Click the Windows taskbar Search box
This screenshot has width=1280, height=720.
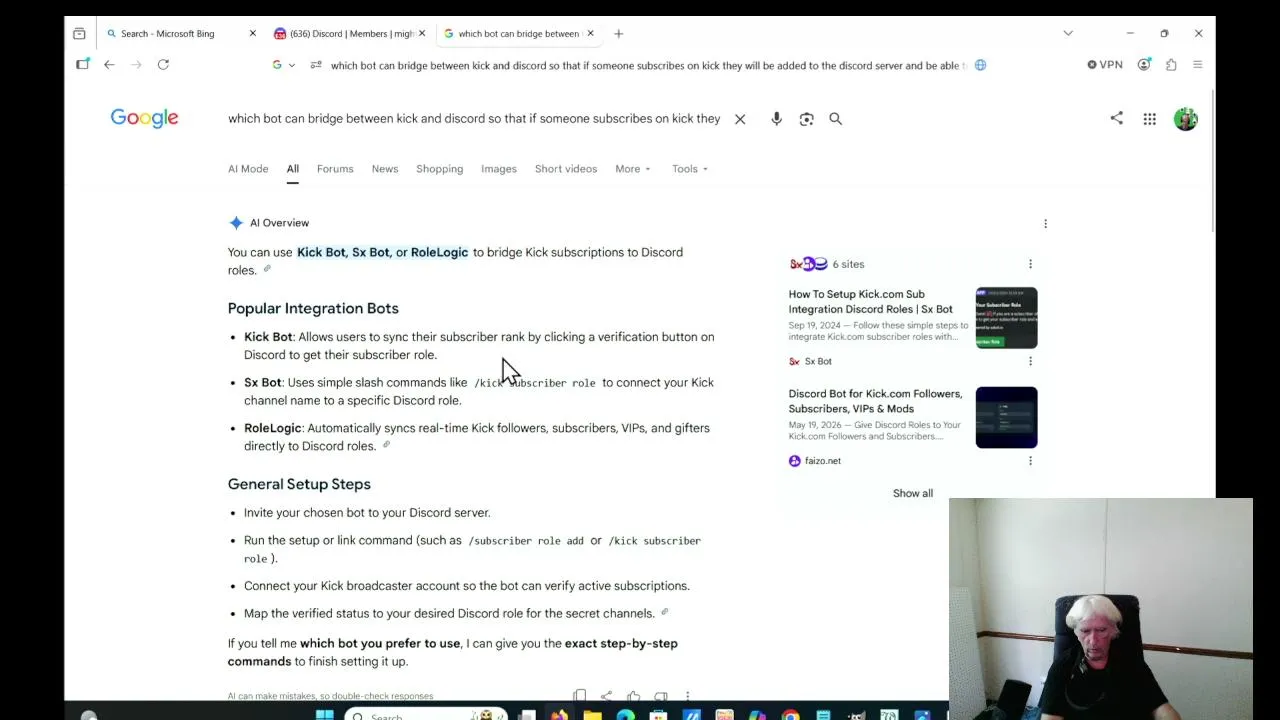426,714
